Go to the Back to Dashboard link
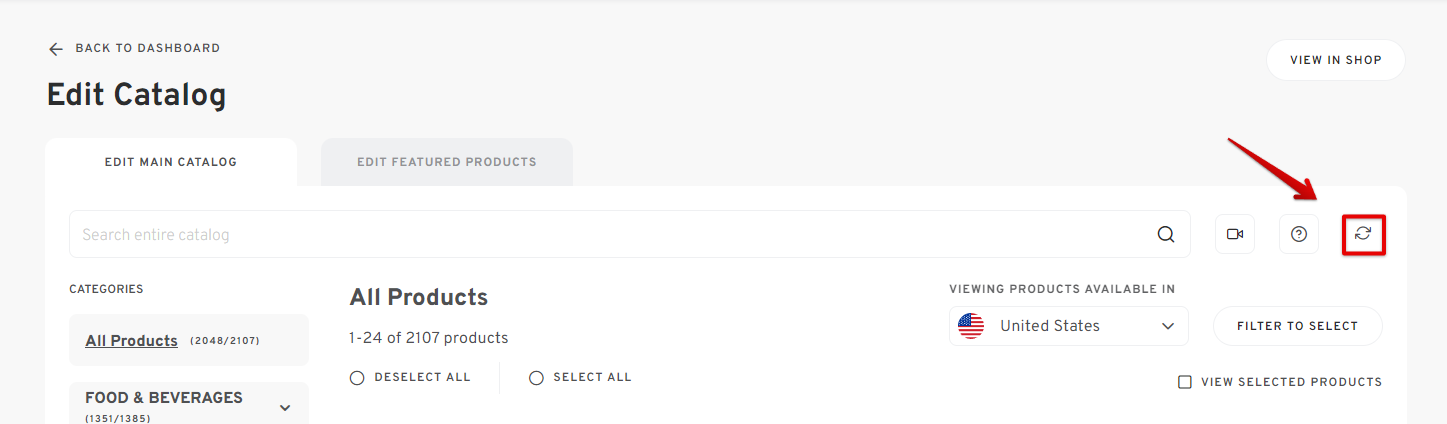The height and width of the screenshot is (424, 1447). coord(147,48)
